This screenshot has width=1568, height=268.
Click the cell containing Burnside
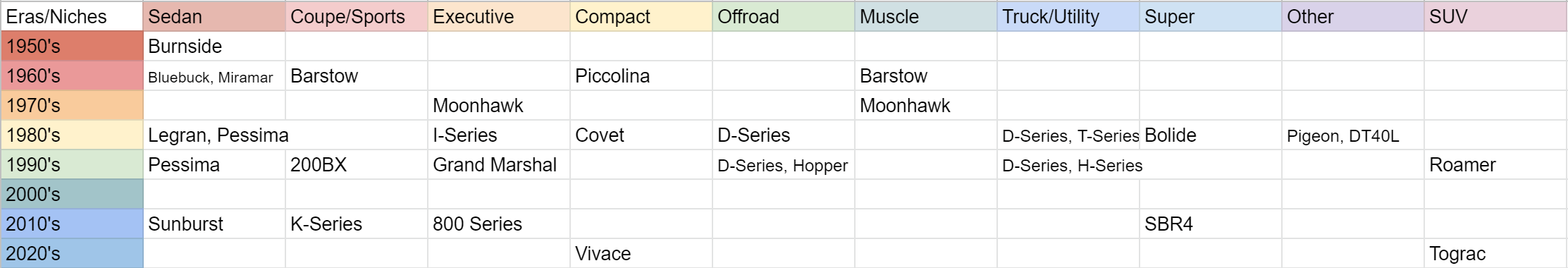click(214, 46)
